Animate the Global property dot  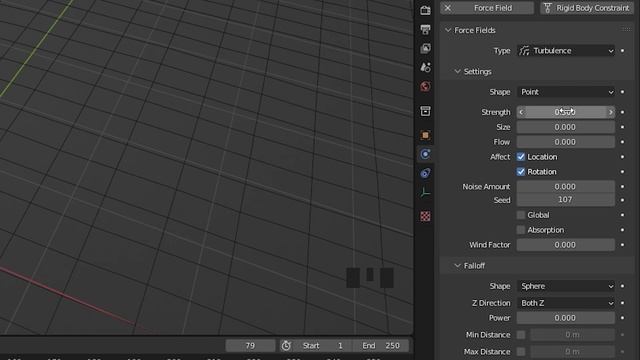click(x=622, y=215)
